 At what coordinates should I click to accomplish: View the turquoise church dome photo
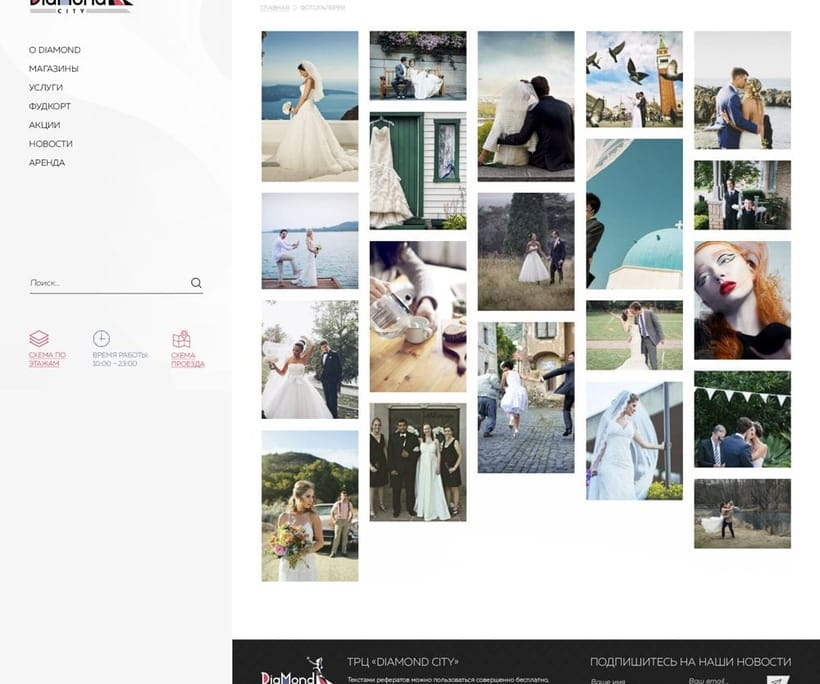pos(634,214)
